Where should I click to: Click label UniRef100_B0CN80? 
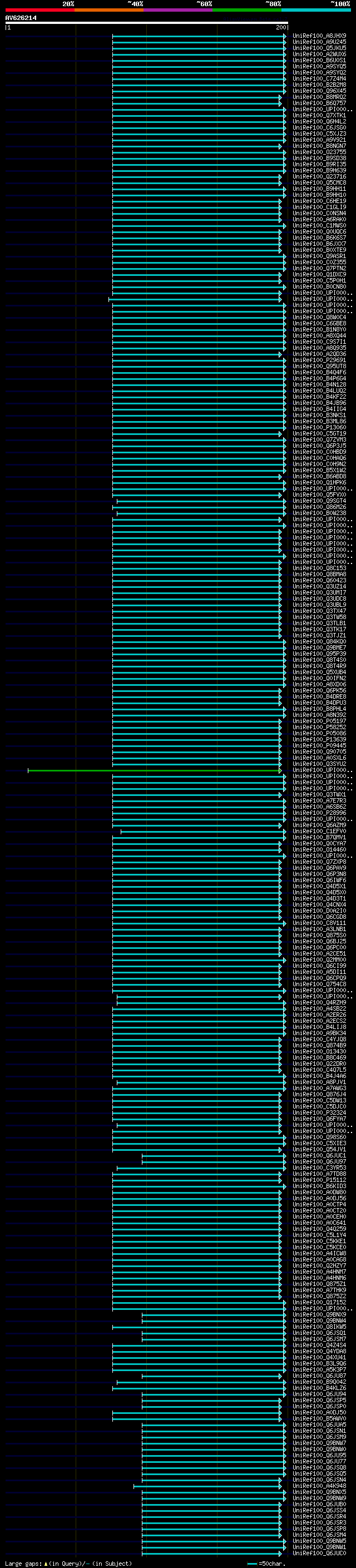(319, 286)
